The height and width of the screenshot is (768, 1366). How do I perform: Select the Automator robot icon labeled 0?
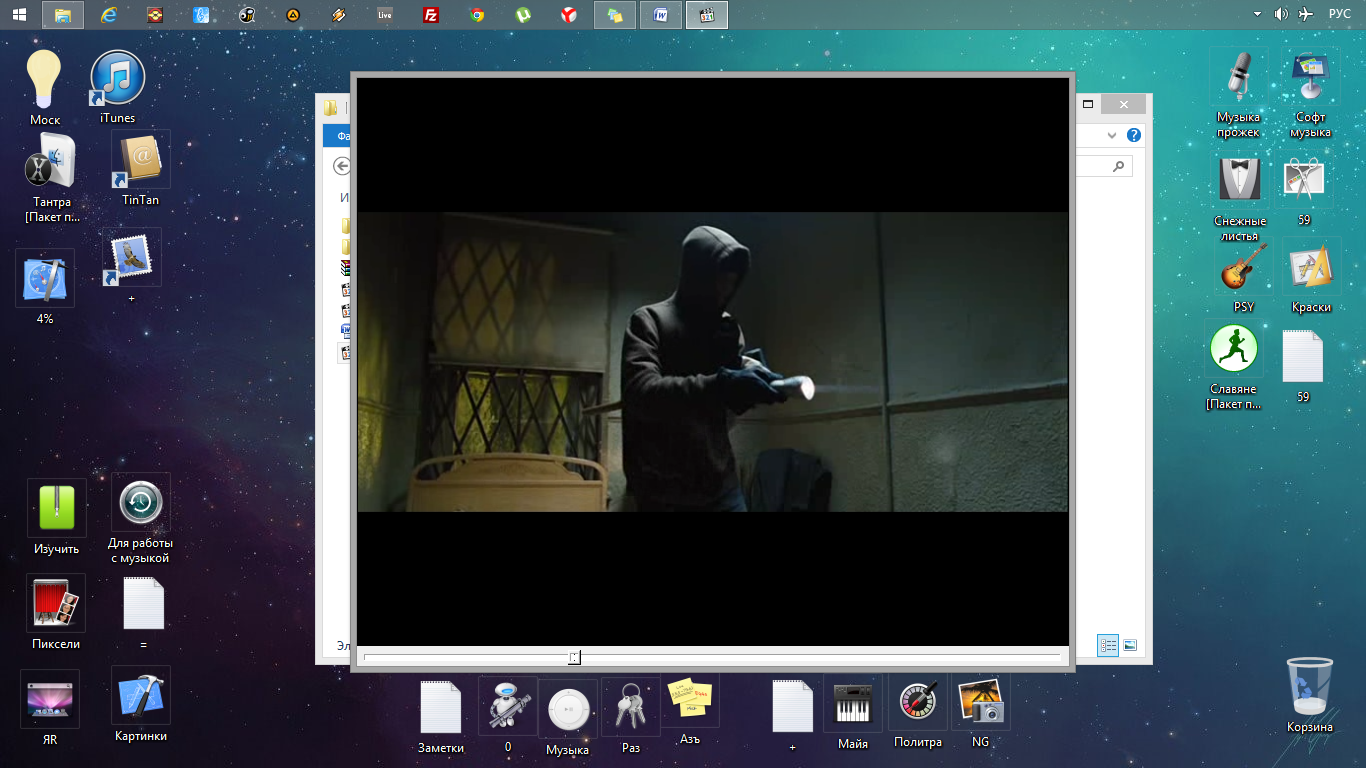[x=508, y=716]
